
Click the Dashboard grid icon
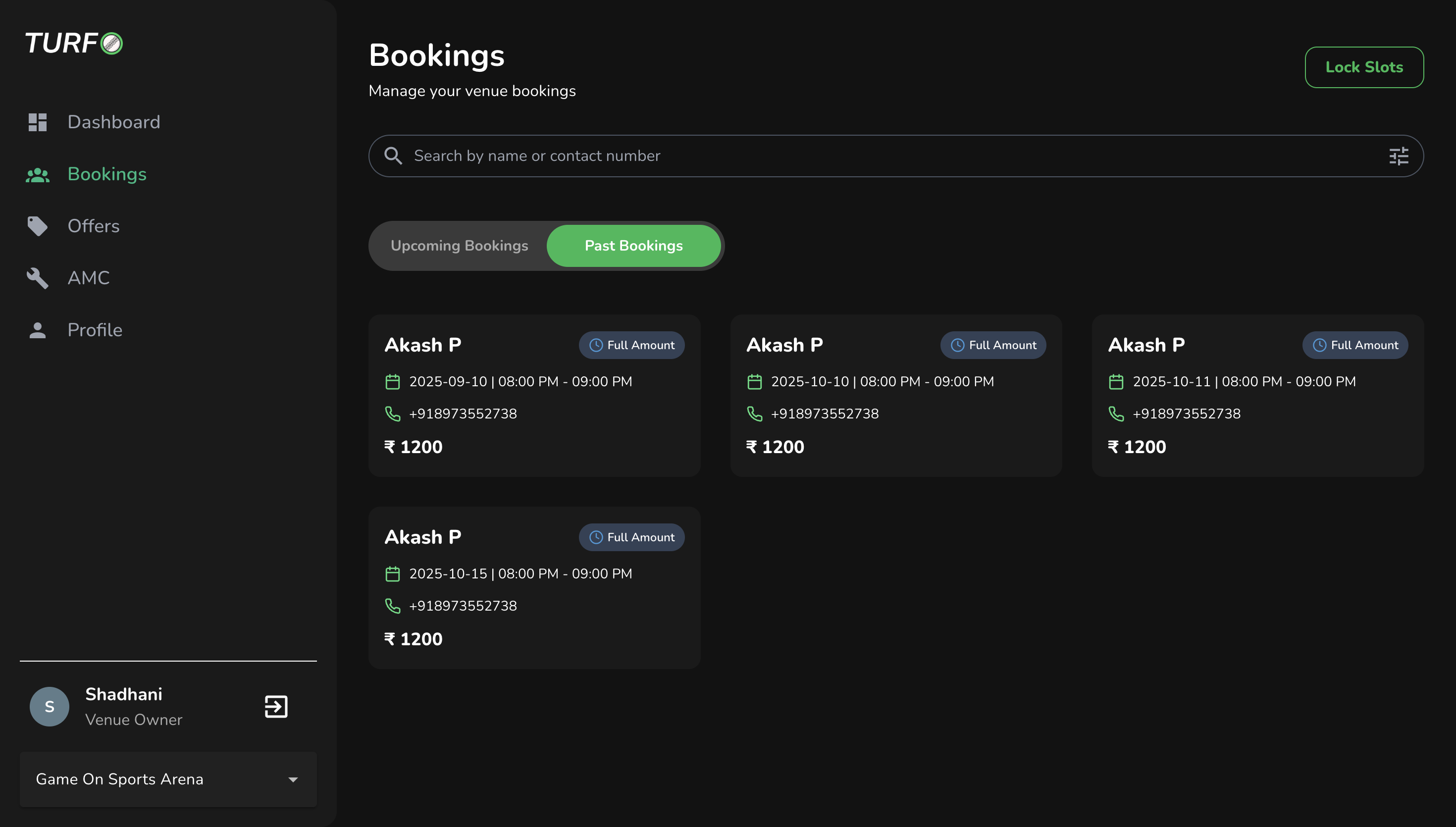pyautogui.click(x=38, y=122)
